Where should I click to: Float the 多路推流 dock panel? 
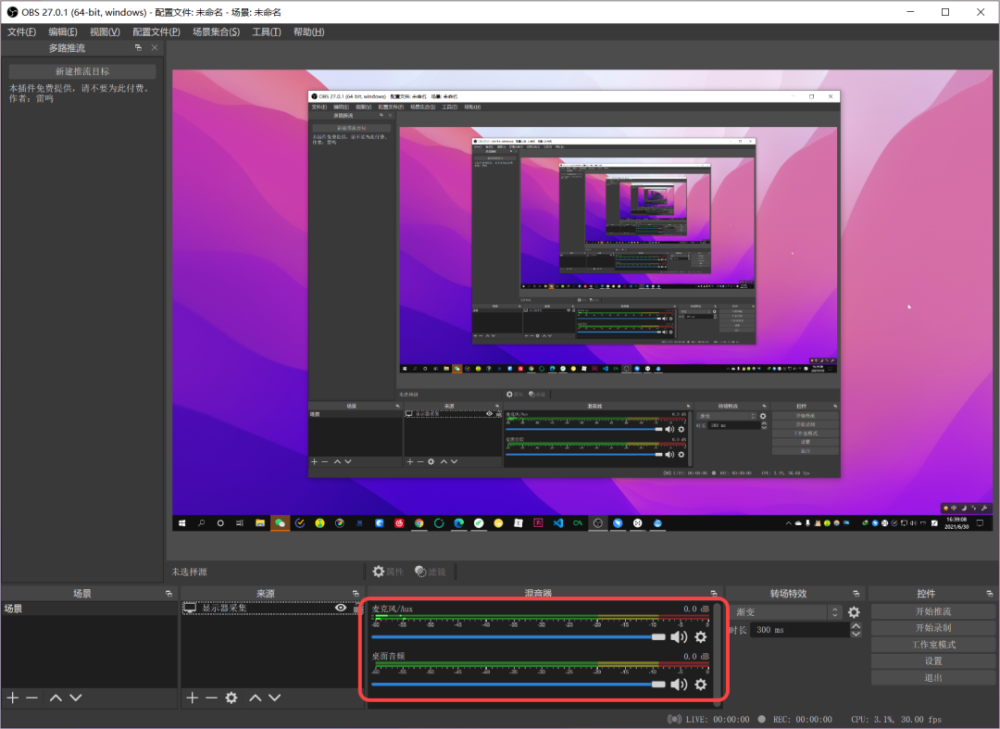[138, 48]
